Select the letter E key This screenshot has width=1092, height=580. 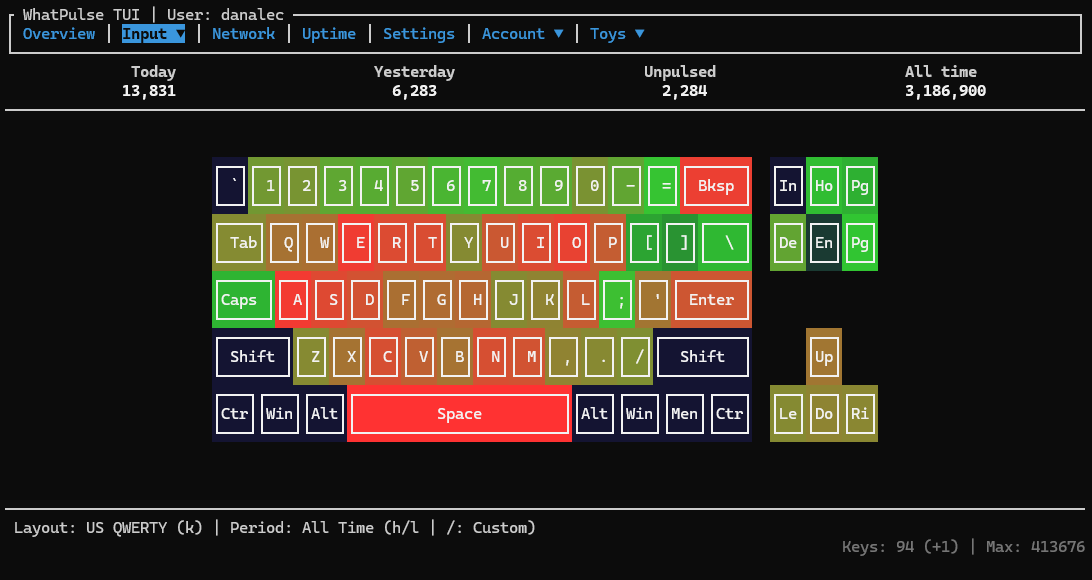coord(360,243)
